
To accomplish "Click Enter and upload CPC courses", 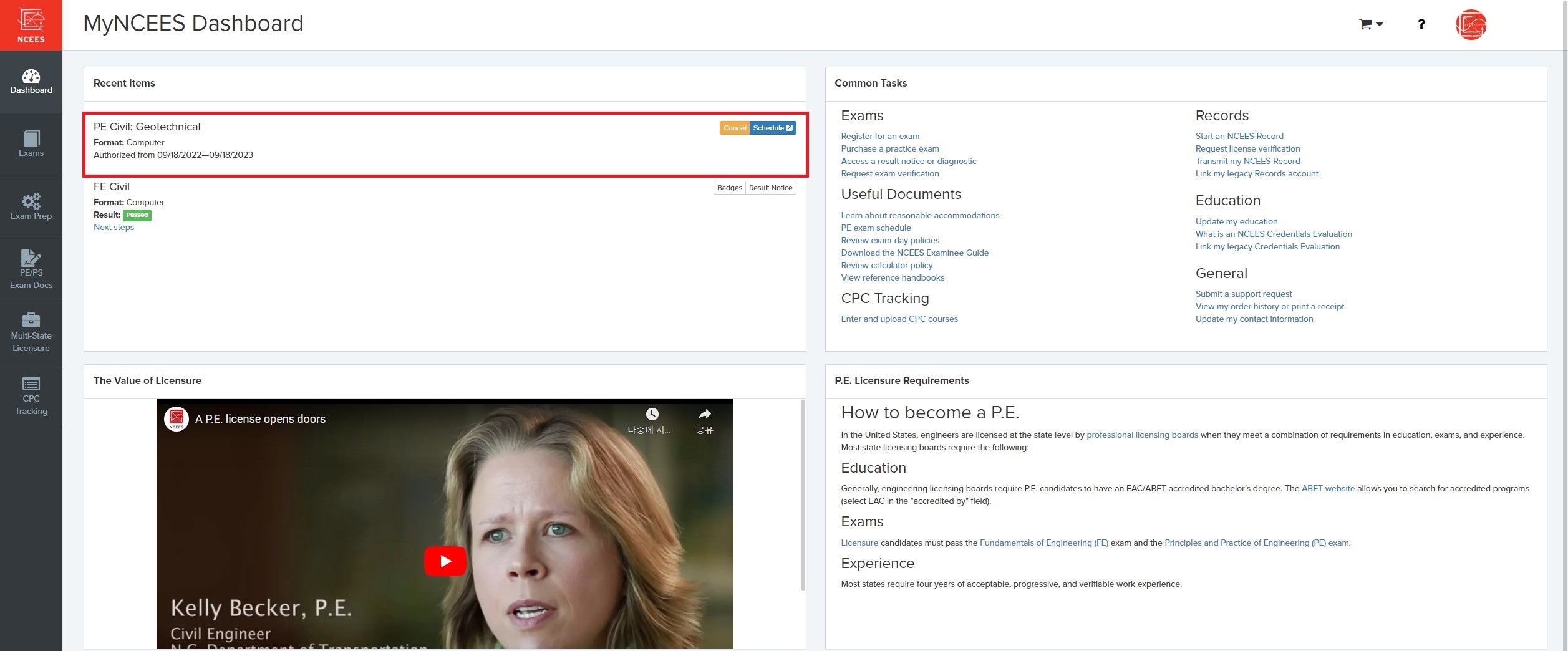I will tap(899, 319).
